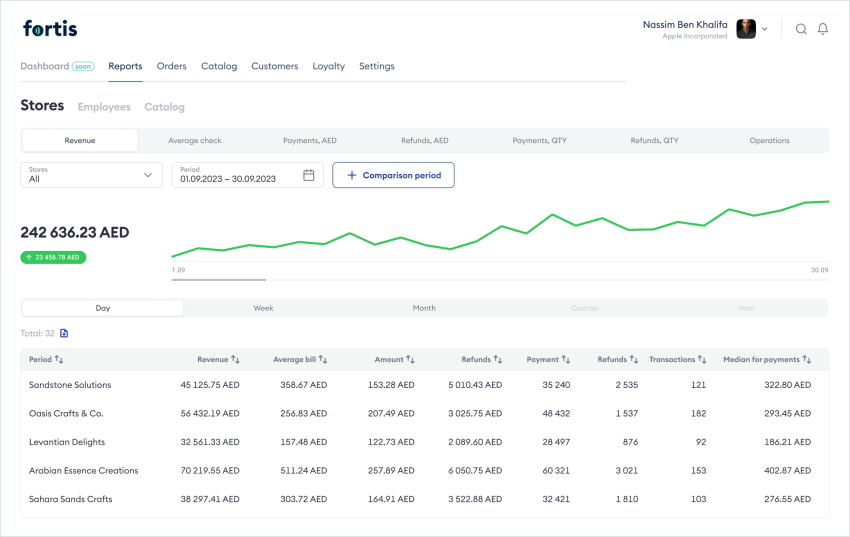The height and width of the screenshot is (537, 850).
Task: Open the Employees report tab
Action: [x=104, y=107]
